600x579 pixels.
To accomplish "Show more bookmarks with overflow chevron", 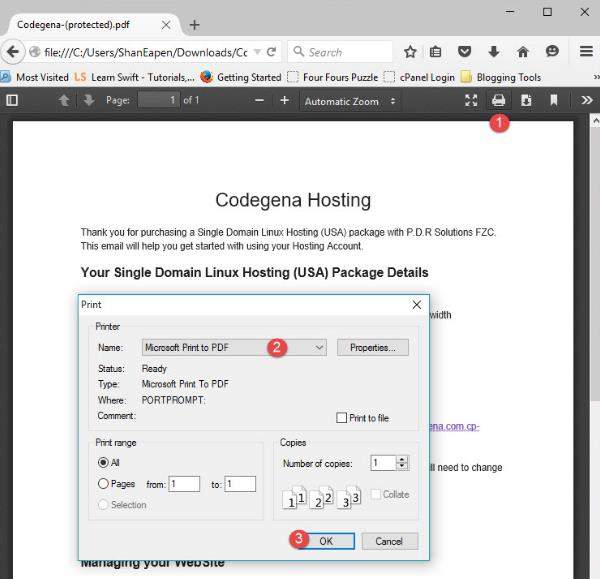I will coord(596,77).
